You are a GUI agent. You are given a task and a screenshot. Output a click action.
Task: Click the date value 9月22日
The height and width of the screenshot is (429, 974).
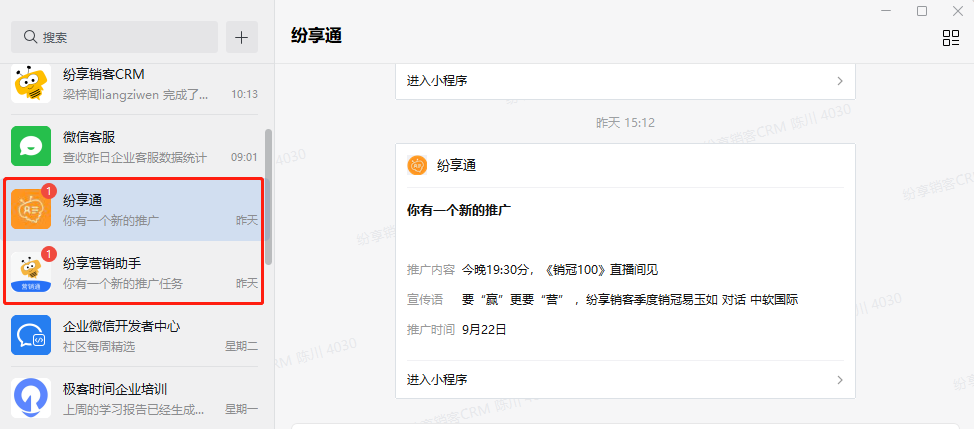coord(485,330)
